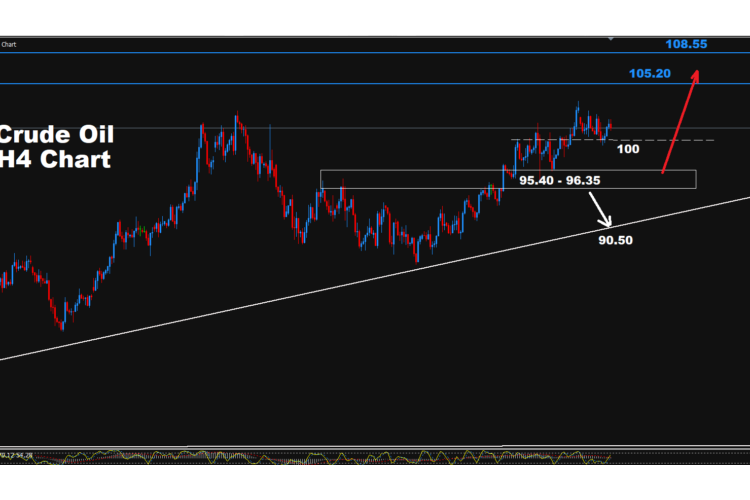Click the chart shift triangle marker

tap(611, 39)
